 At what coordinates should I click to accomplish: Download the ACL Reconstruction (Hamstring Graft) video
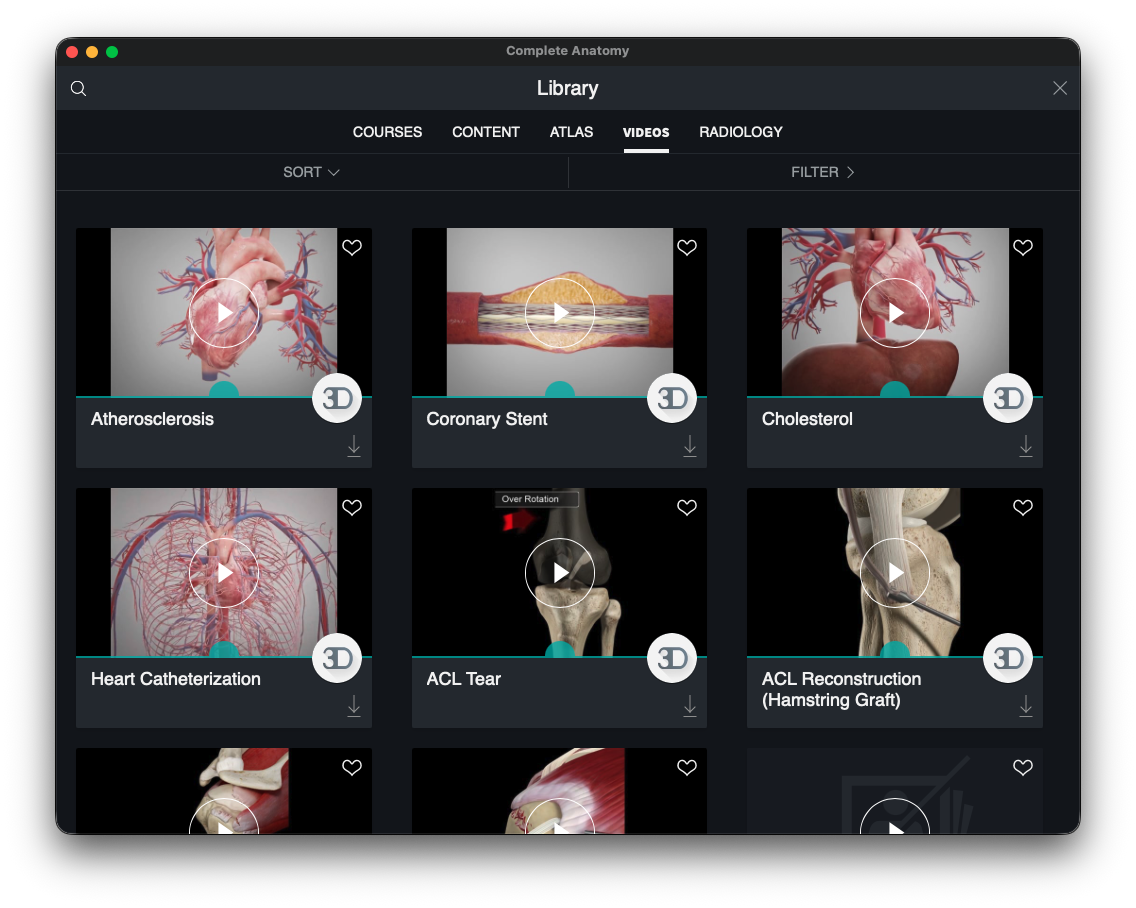(1026, 706)
